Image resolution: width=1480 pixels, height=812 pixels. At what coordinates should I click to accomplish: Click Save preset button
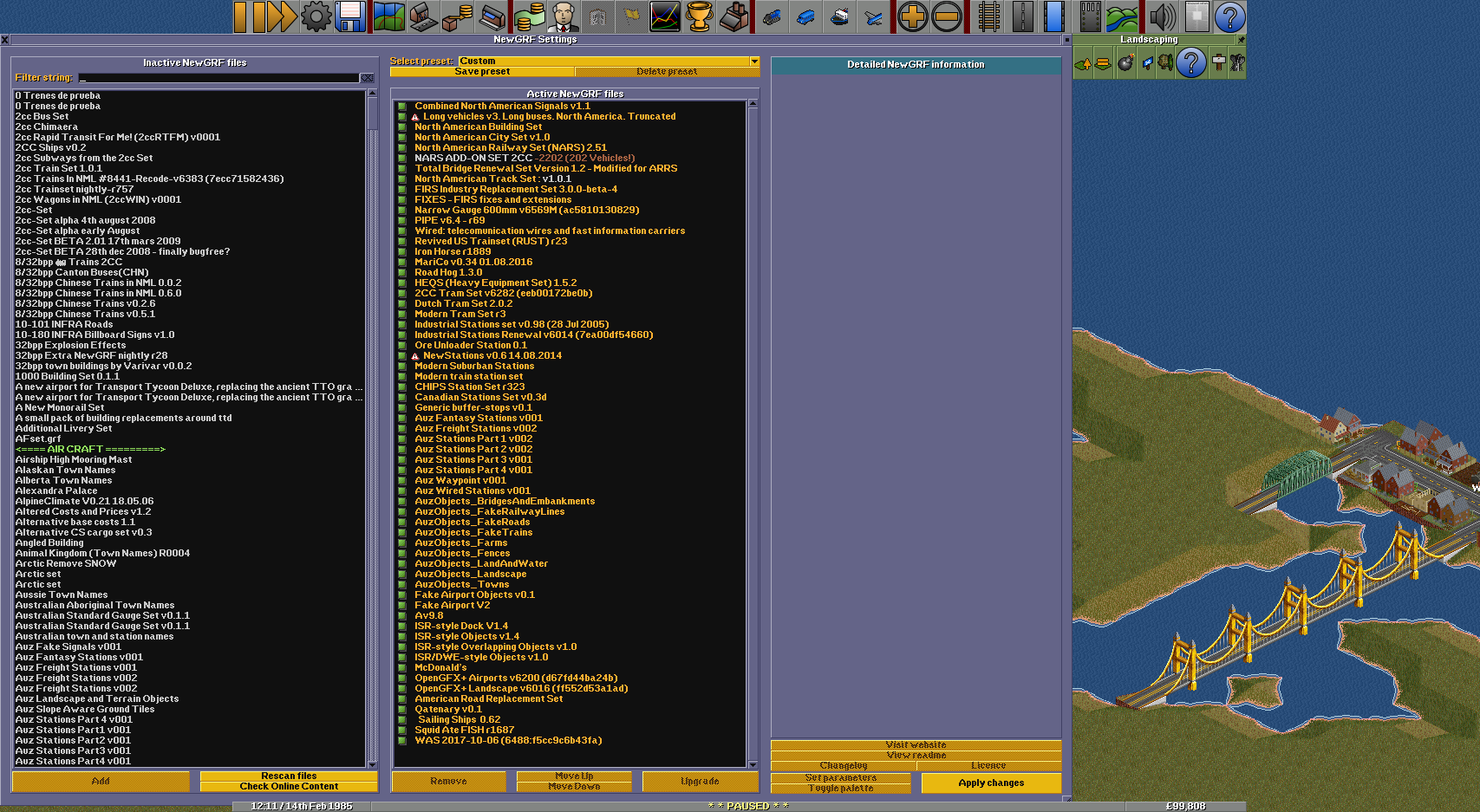[482, 72]
